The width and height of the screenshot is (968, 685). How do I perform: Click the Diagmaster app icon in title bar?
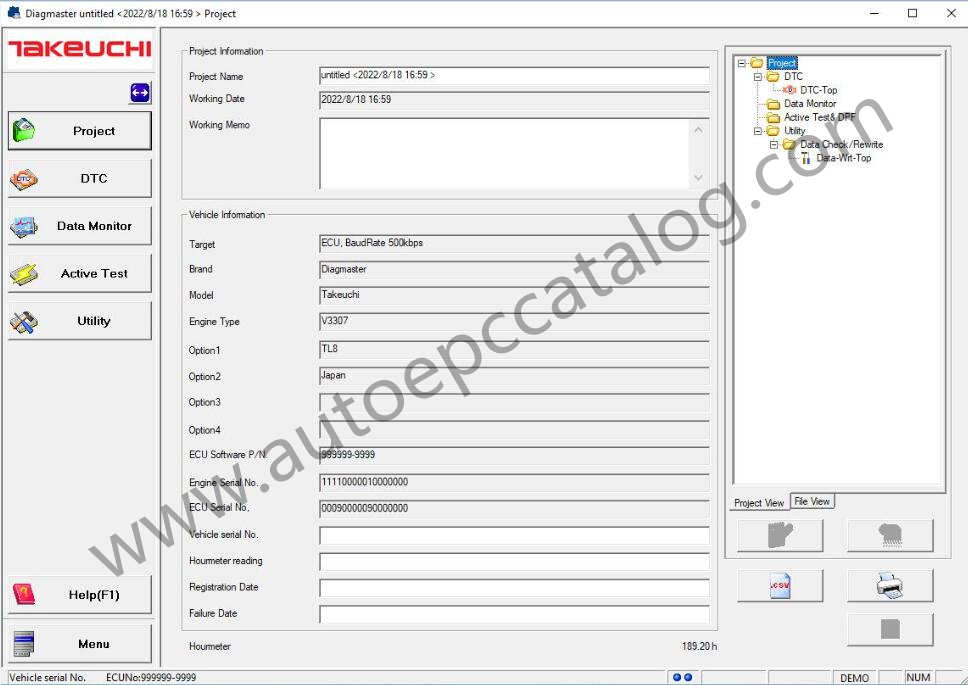tap(14, 13)
